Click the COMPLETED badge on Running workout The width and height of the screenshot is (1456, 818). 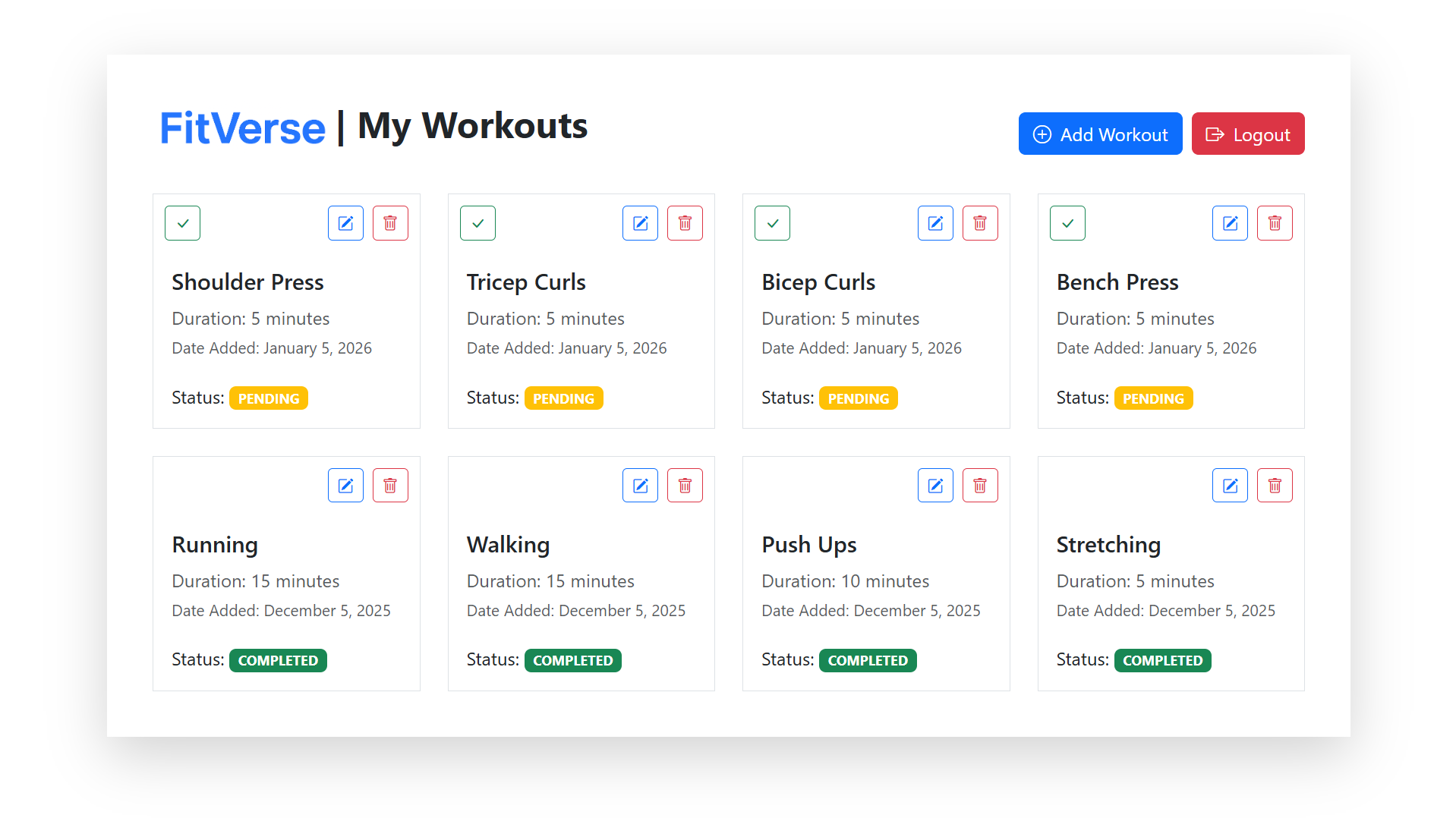coord(278,660)
